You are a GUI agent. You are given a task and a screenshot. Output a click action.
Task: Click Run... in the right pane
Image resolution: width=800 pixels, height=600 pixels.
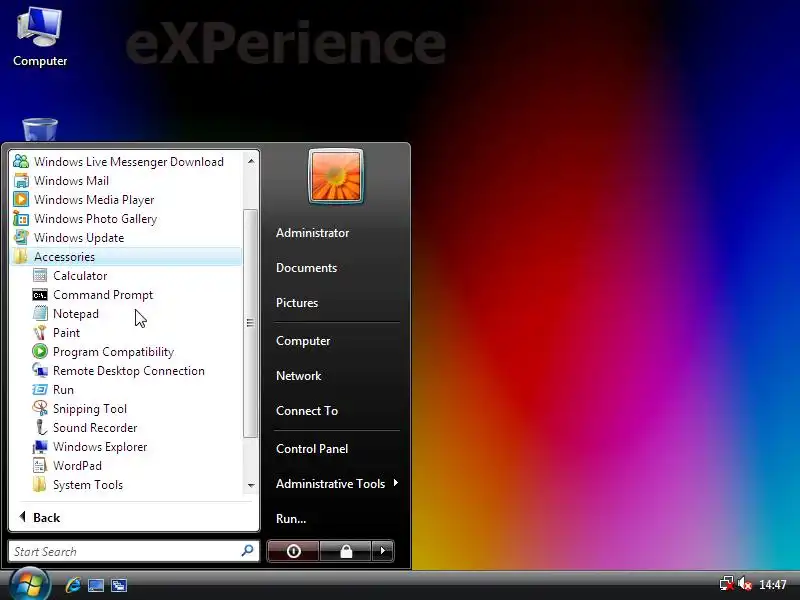pyautogui.click(x=291, y=519)
